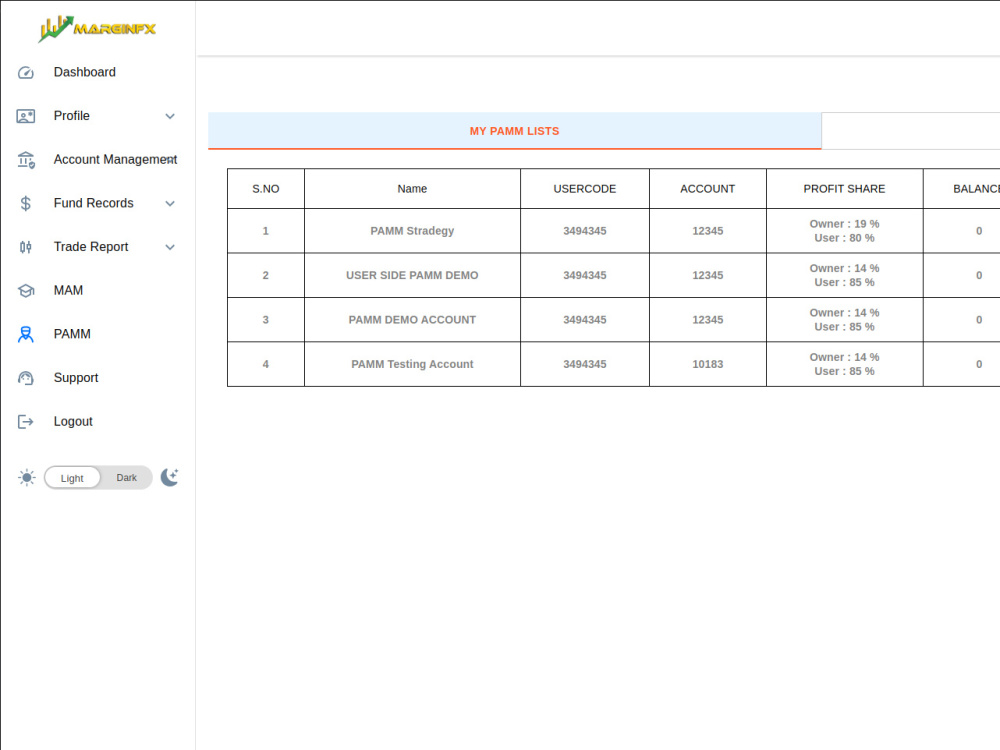Click the MAM graduation cap icon

coord(26,291)
